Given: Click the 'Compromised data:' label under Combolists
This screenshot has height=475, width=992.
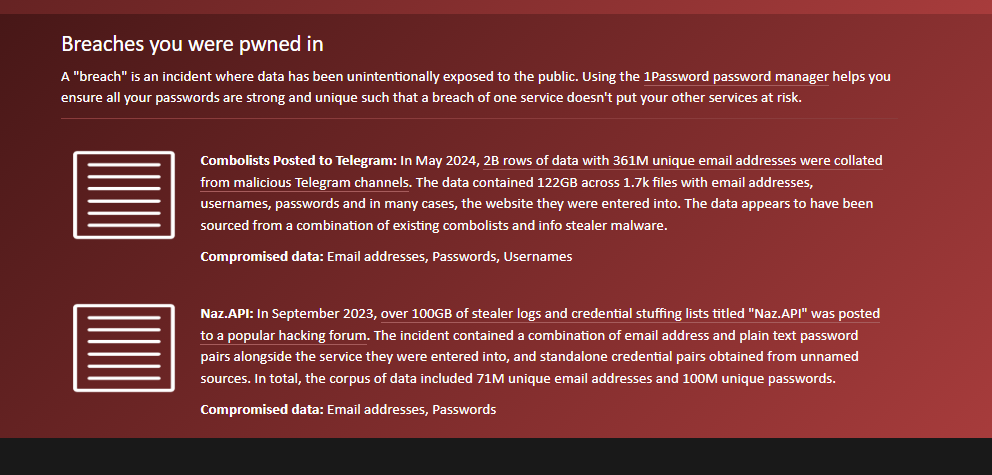Looking at the screenshot, I should 262,257.
